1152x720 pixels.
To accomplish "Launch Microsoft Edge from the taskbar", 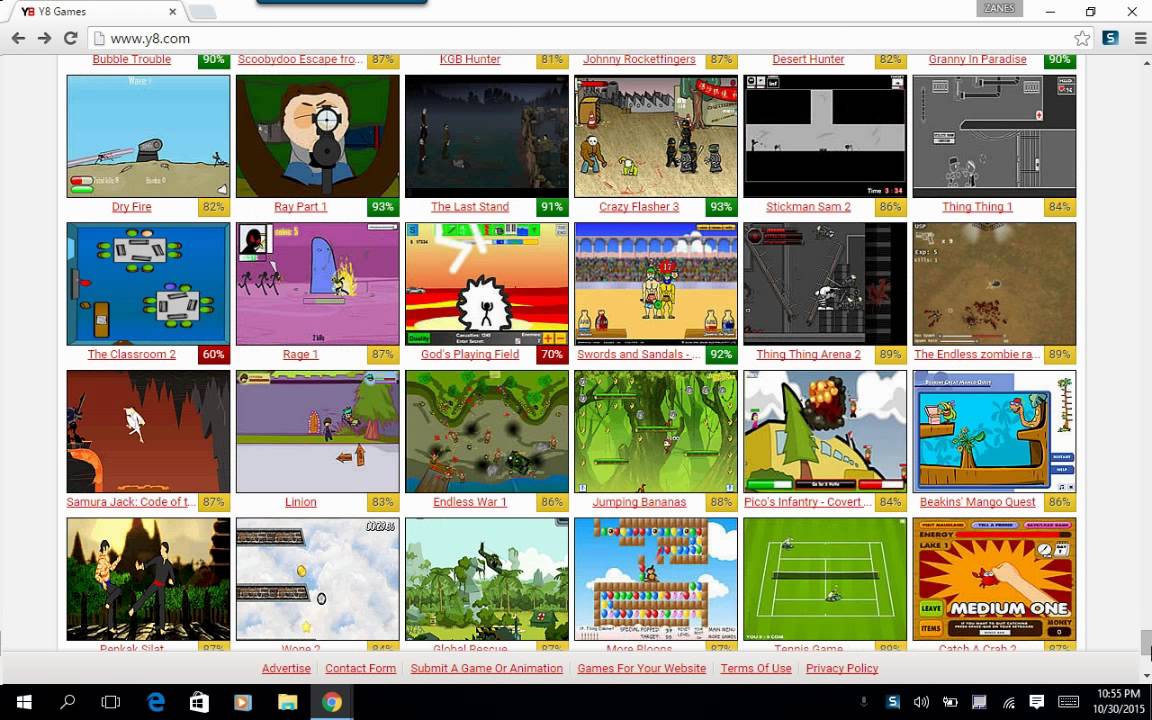I will pyautogui.click(x=154, y=702).
